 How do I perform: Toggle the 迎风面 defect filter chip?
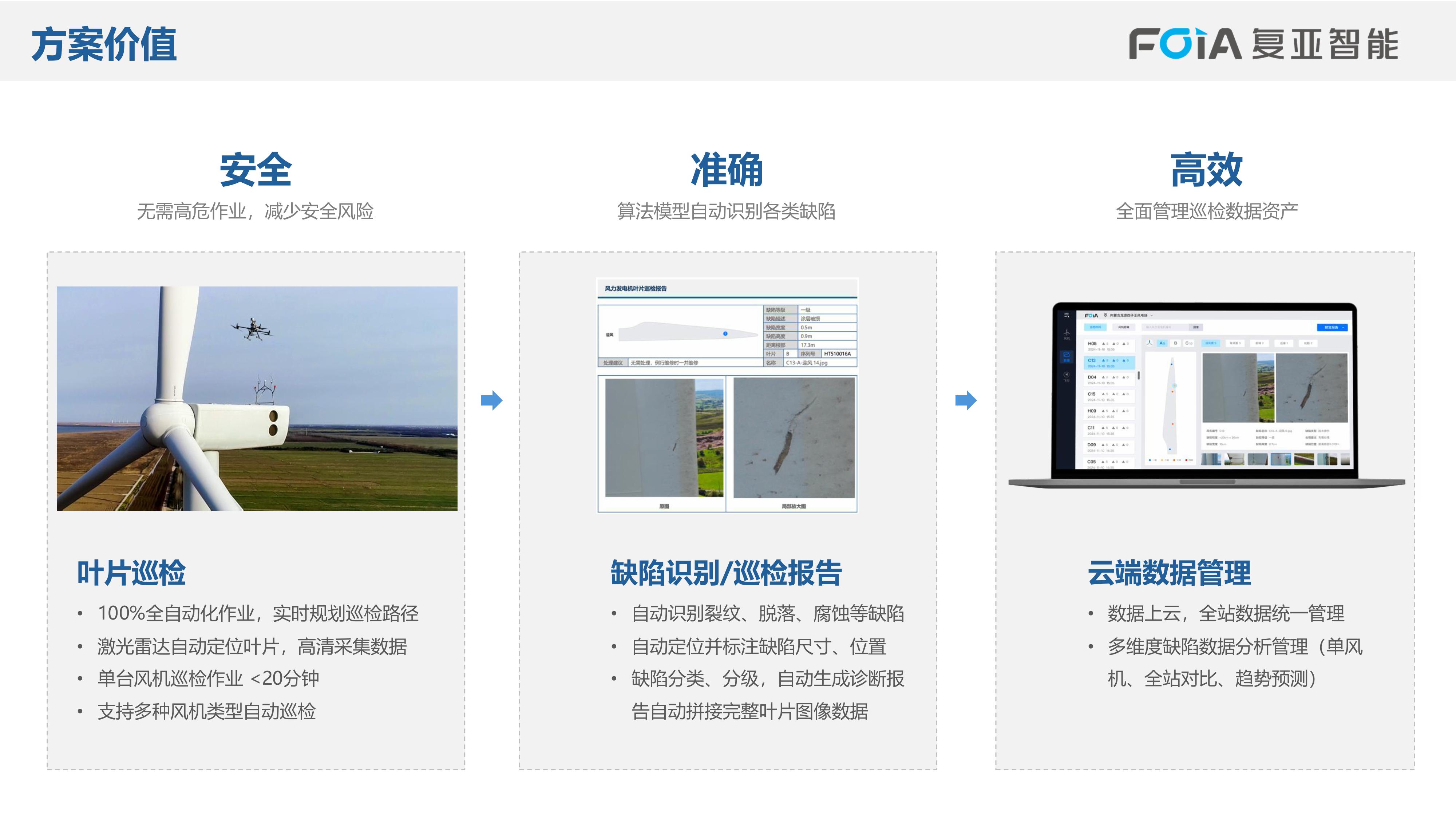[x=1211, y=343]
